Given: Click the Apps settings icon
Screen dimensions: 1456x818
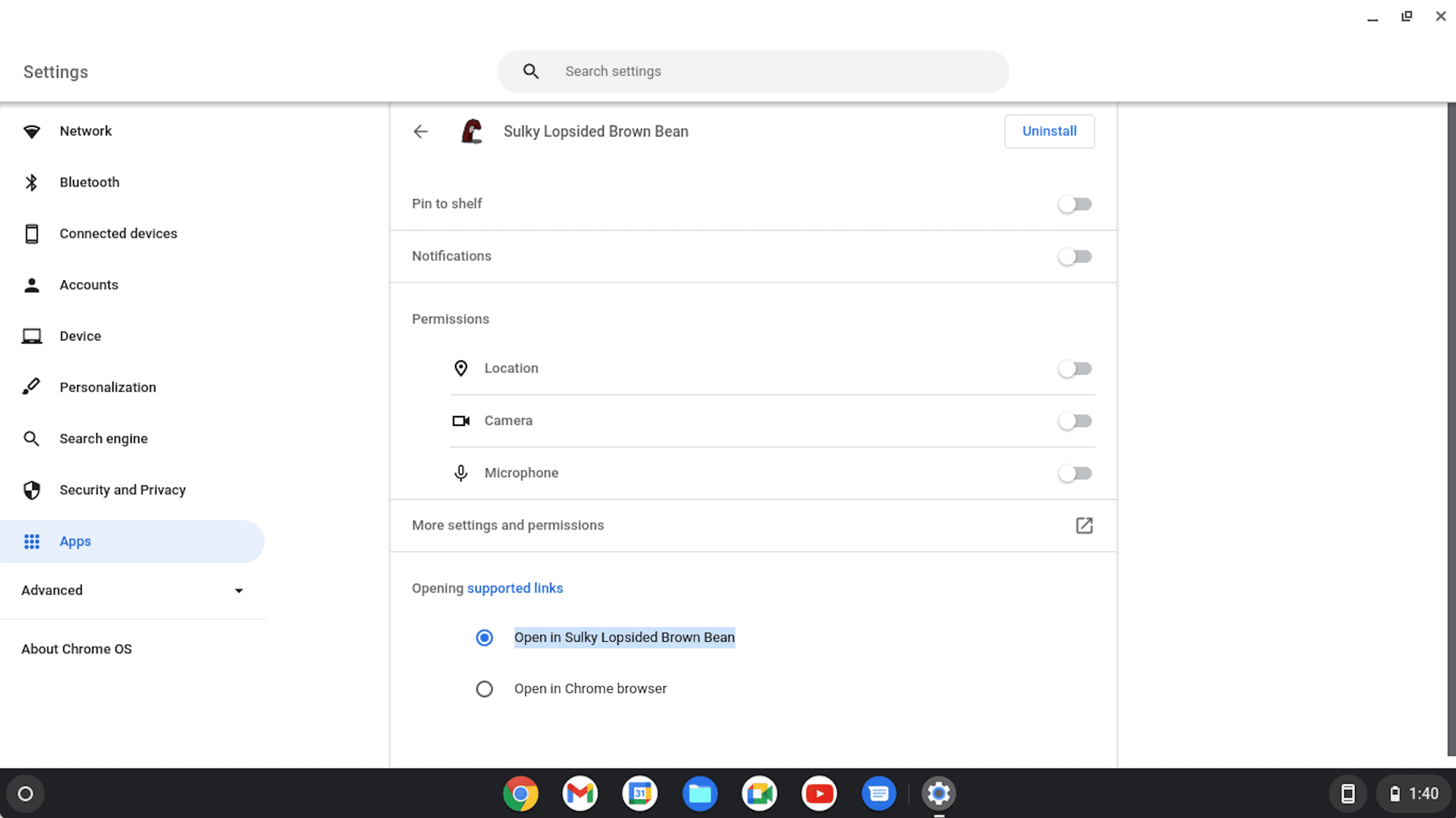Looking at the screenshot, I should (32, 541).
